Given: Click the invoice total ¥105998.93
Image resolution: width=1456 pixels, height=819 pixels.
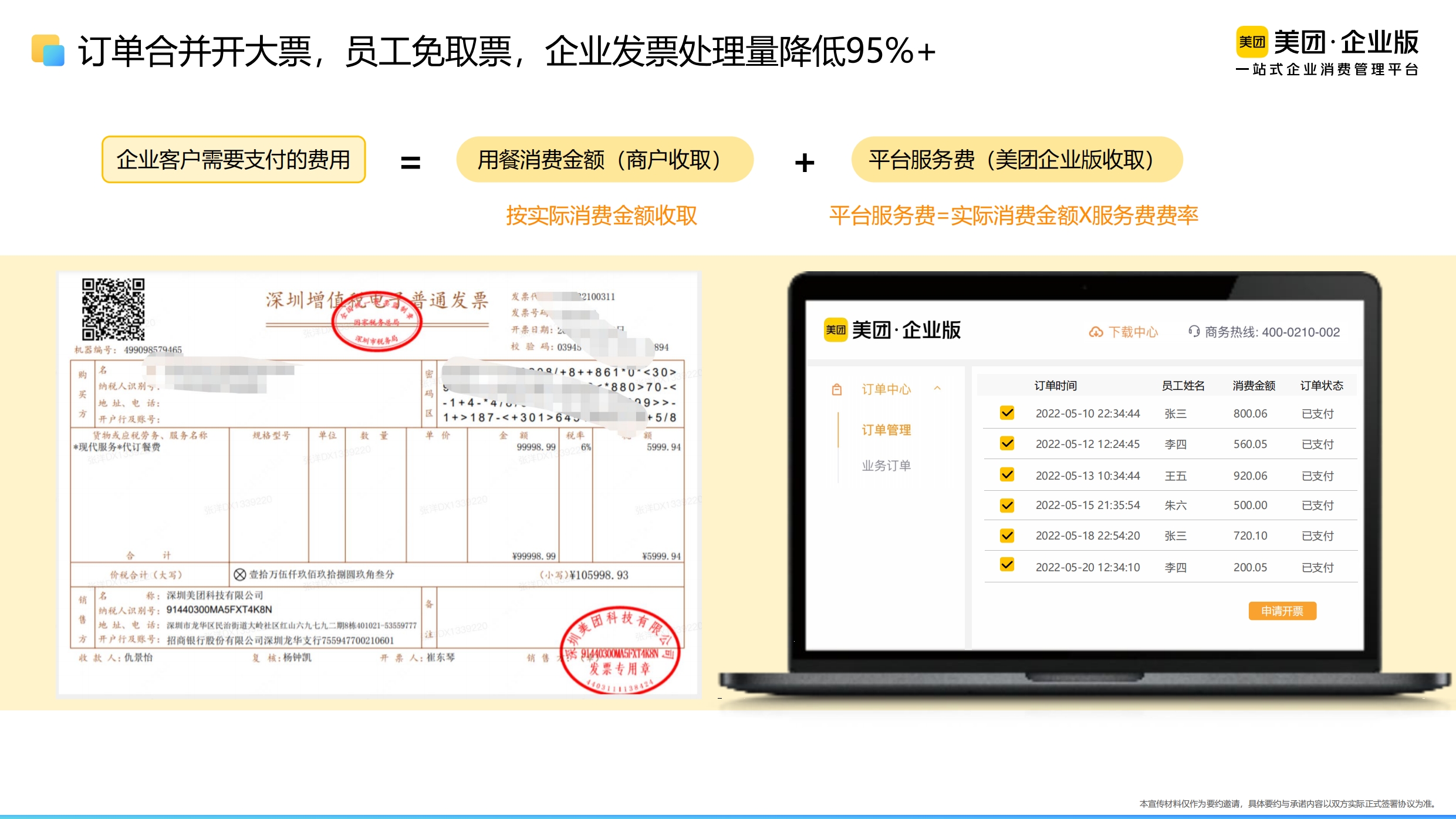Looking at the screenshot, I should (599, 575).
